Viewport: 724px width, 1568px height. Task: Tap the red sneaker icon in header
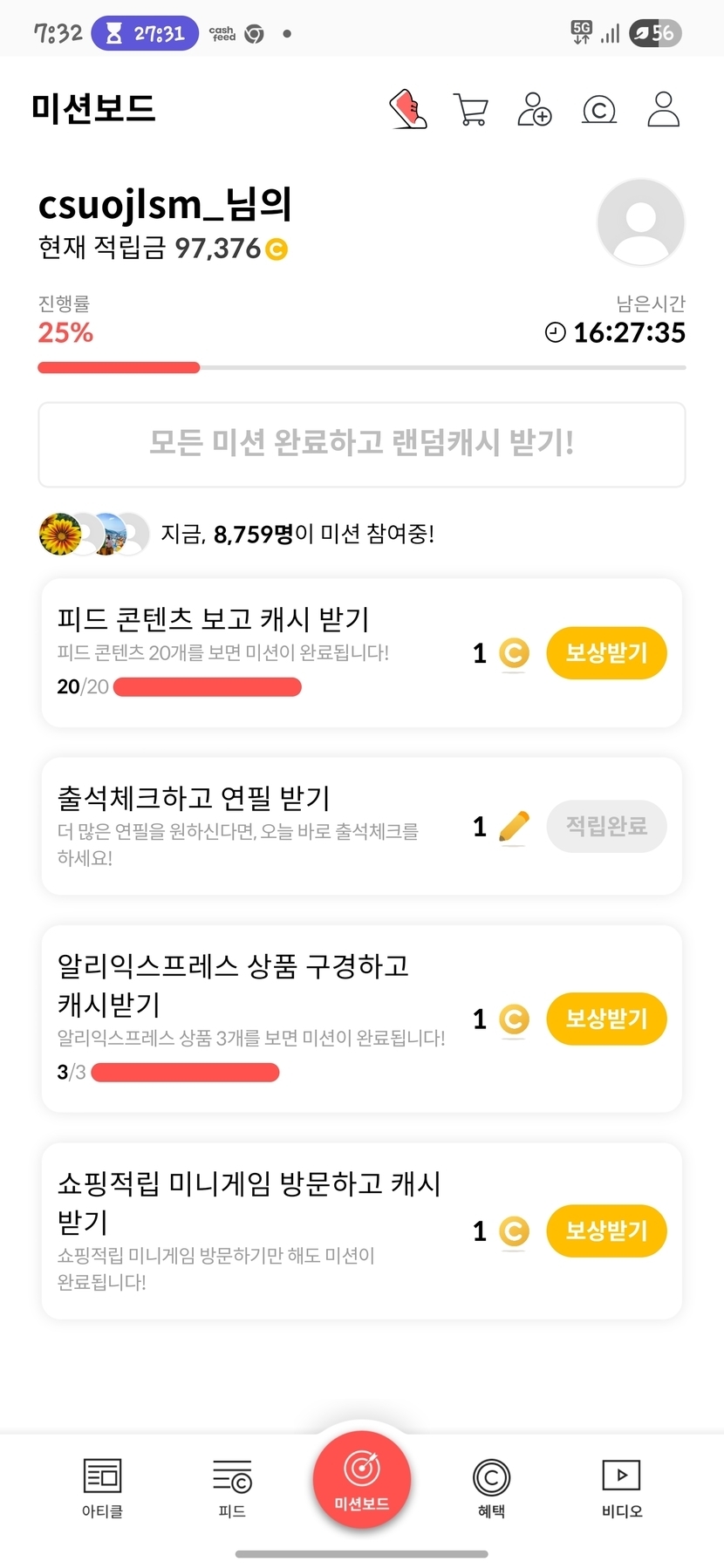pyautogui.click(x=407, y=110)
